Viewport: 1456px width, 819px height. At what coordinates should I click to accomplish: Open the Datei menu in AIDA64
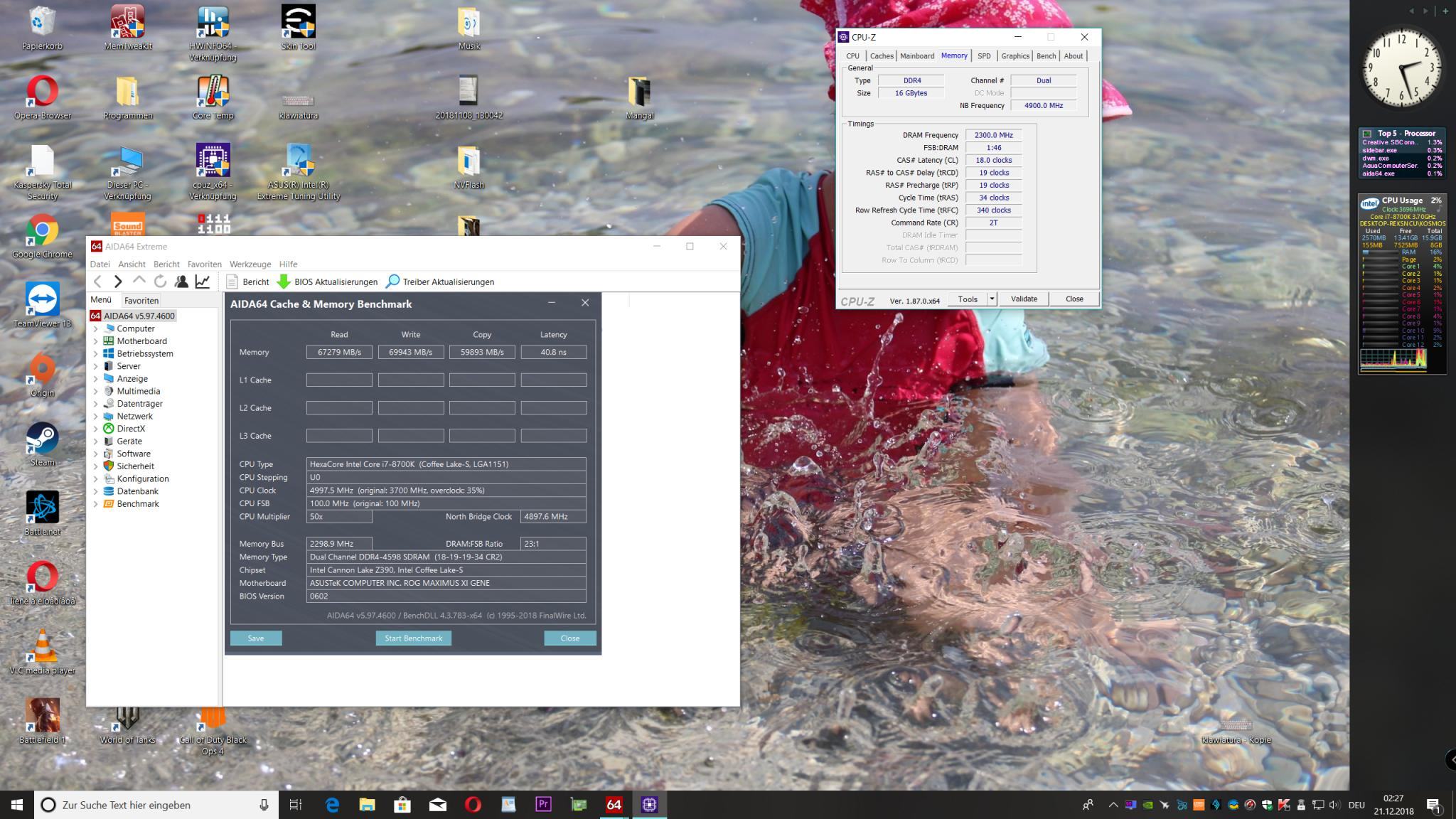100,264
